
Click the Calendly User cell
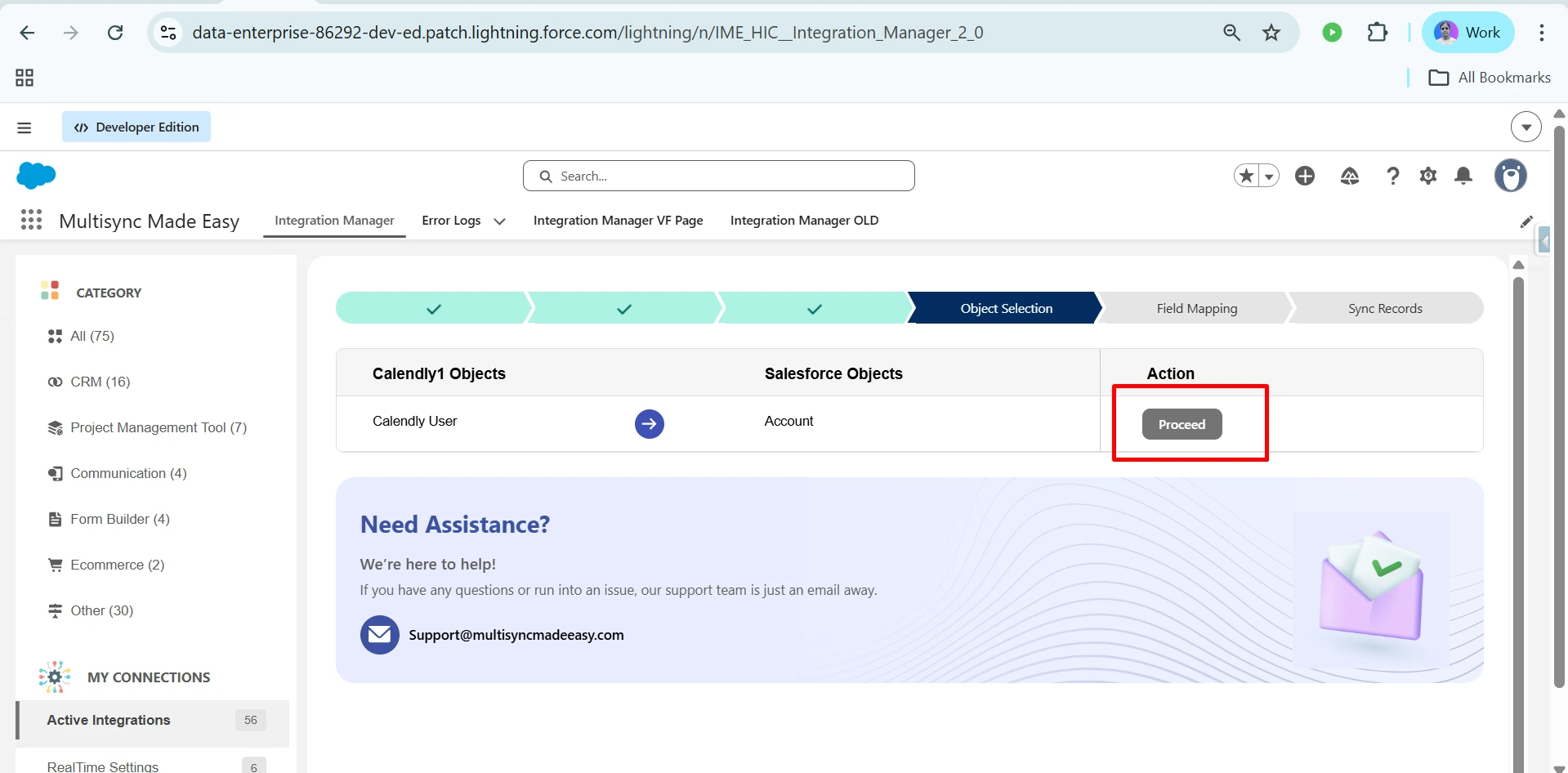[414, 421]
